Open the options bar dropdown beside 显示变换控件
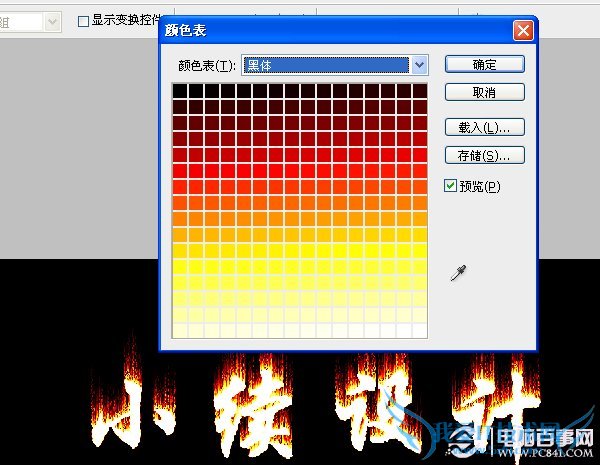Viewport: 600px width, 465px height. [x=52, y=22]
